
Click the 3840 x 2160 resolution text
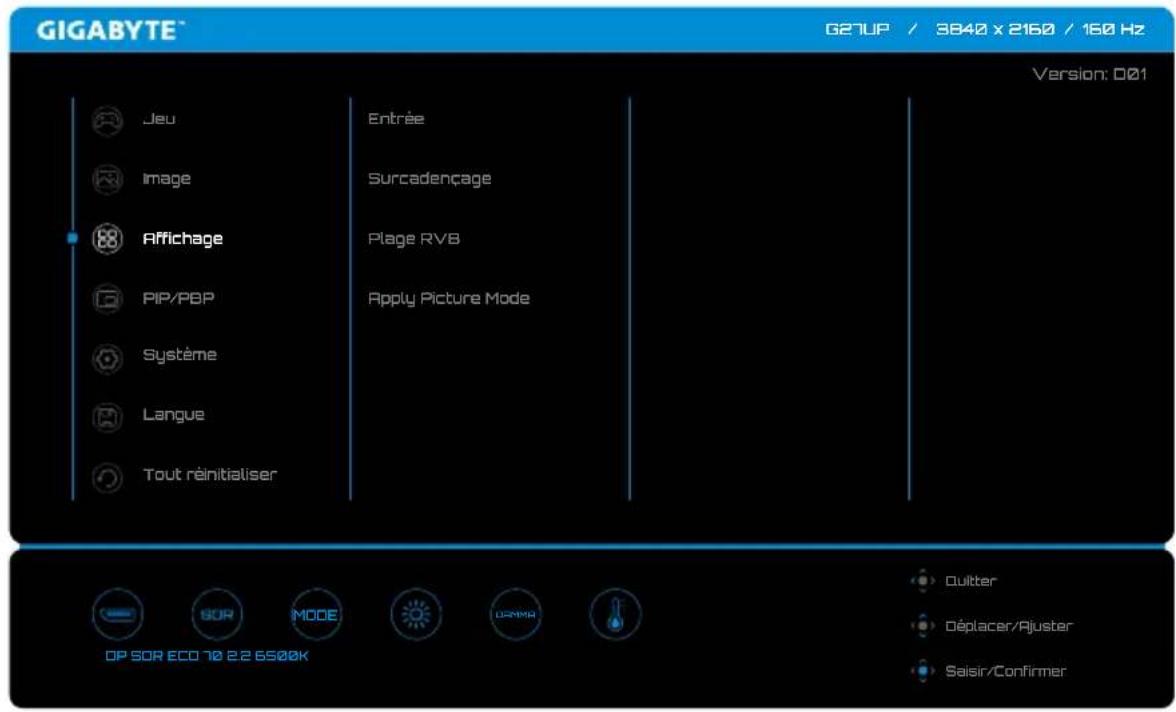pos(994,29)
